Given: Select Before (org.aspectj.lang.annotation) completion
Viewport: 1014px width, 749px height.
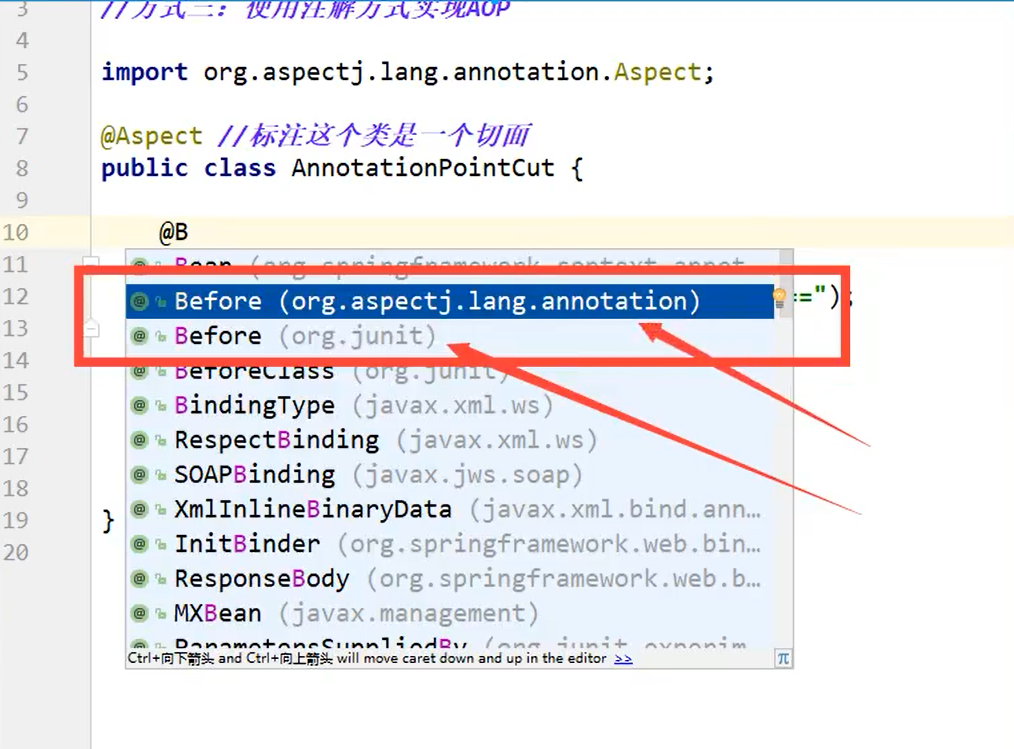Looking at the screenshot, I should [449, 301].
